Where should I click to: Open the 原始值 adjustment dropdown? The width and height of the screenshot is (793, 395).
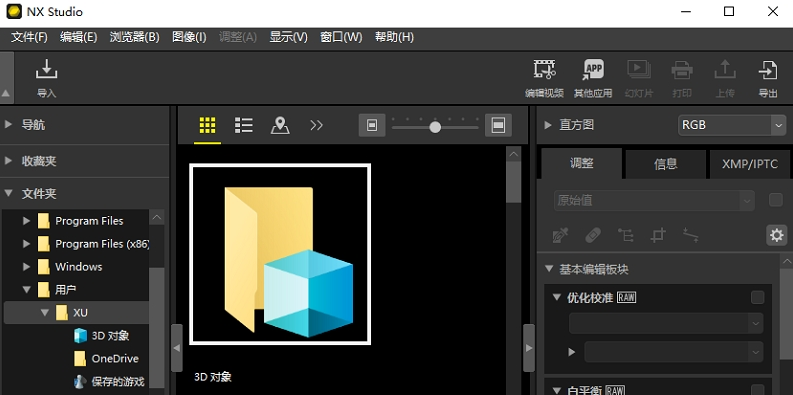click(x=654, y=200)
